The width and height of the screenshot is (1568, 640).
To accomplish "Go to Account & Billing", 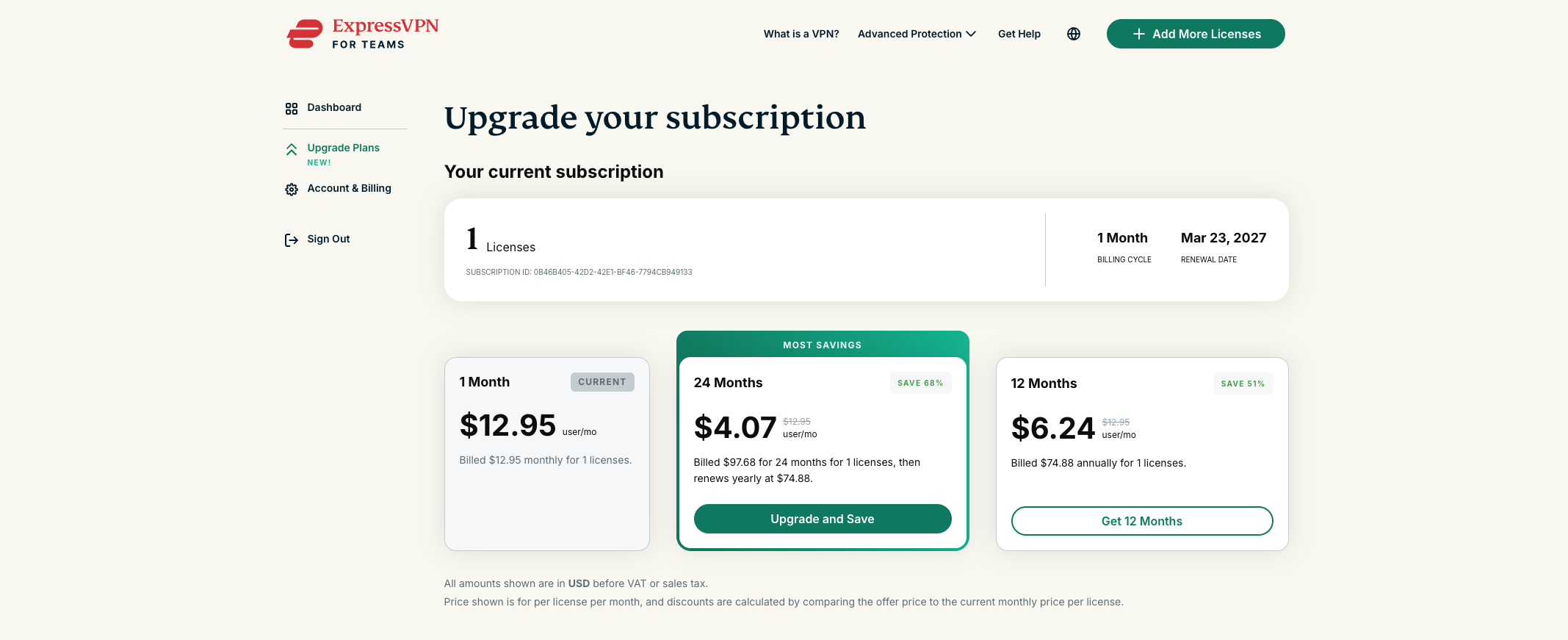I will [349, 188].
